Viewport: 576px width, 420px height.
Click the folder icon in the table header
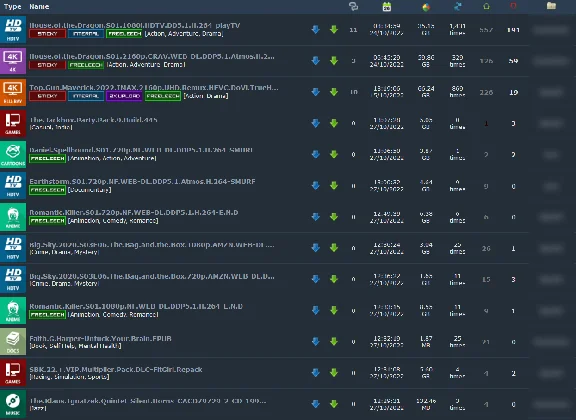tap(551, 6)
